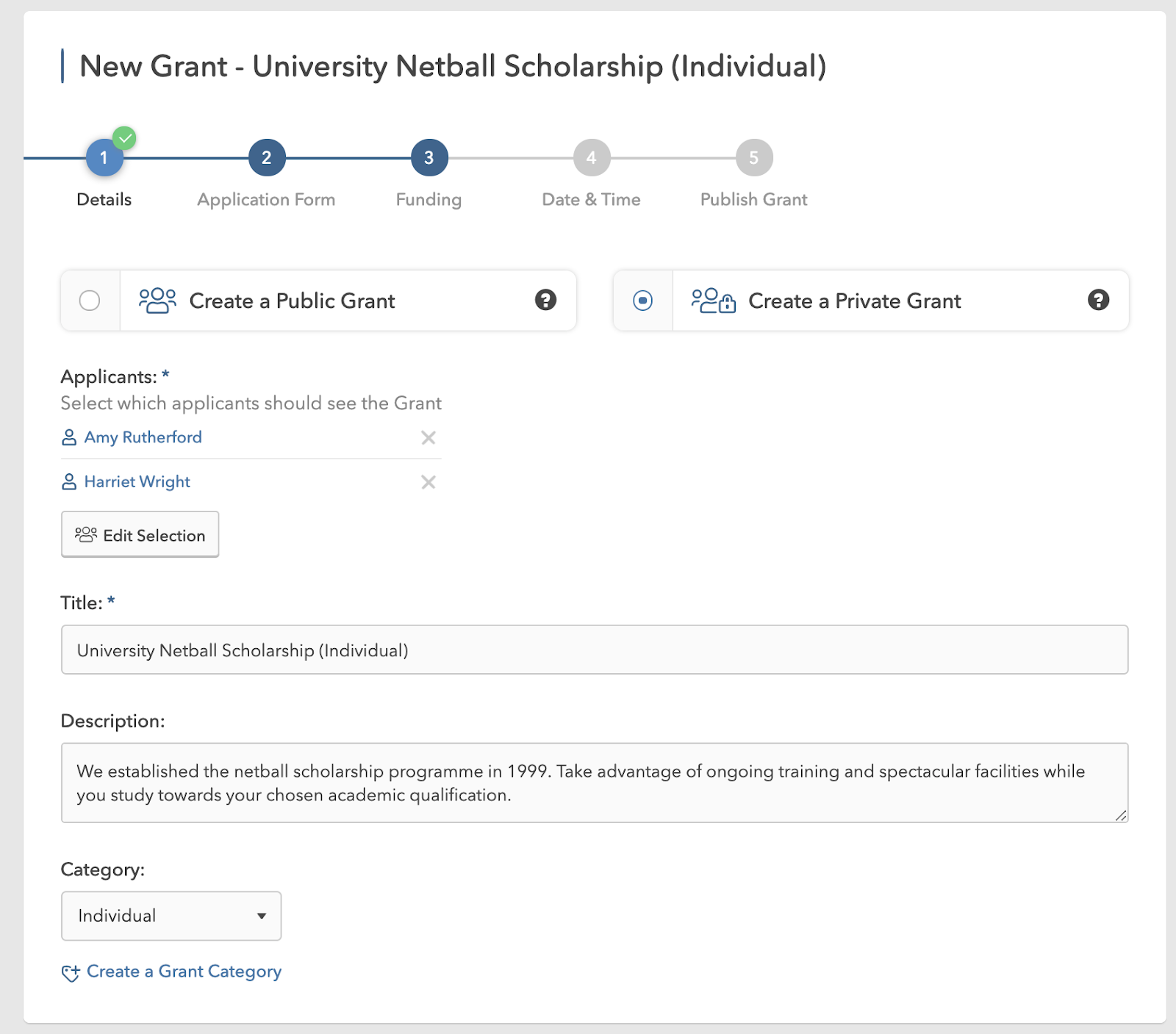Click inside the Description text area

594,783
